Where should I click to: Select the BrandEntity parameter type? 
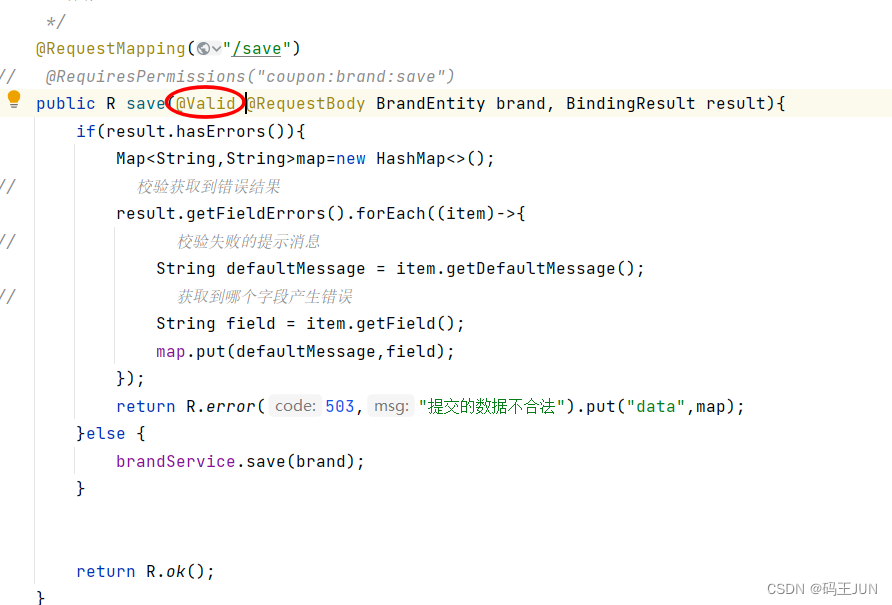click(430, 104)
